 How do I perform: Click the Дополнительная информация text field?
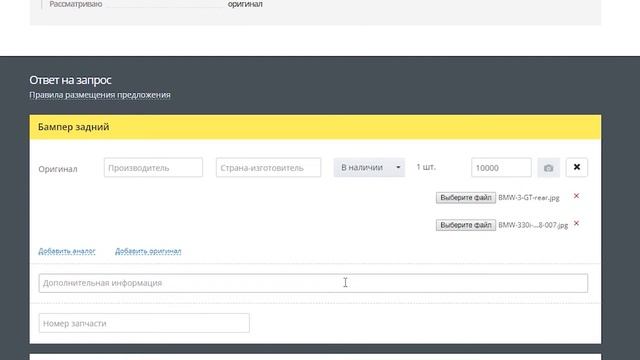pyautogui.click(x=313, y=283)
